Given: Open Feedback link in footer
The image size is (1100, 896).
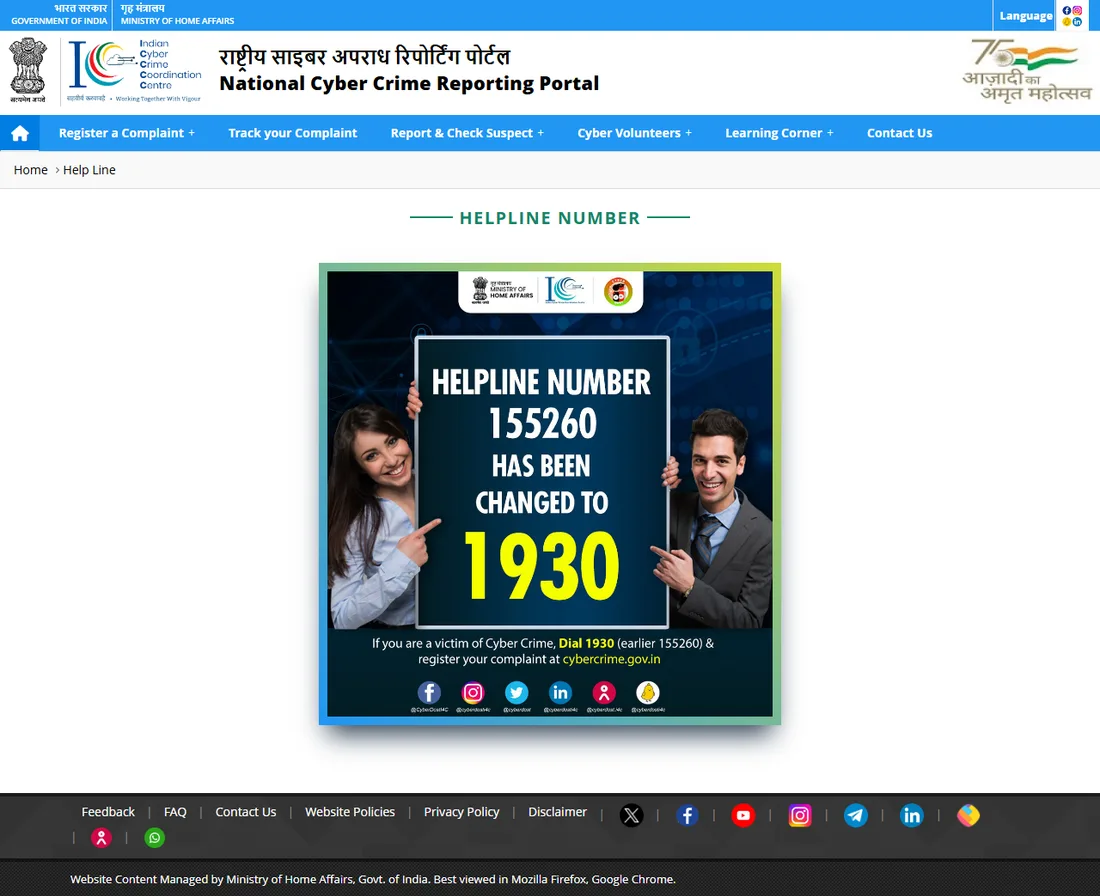Looking at the screenshot, I should tap(108, 812).
